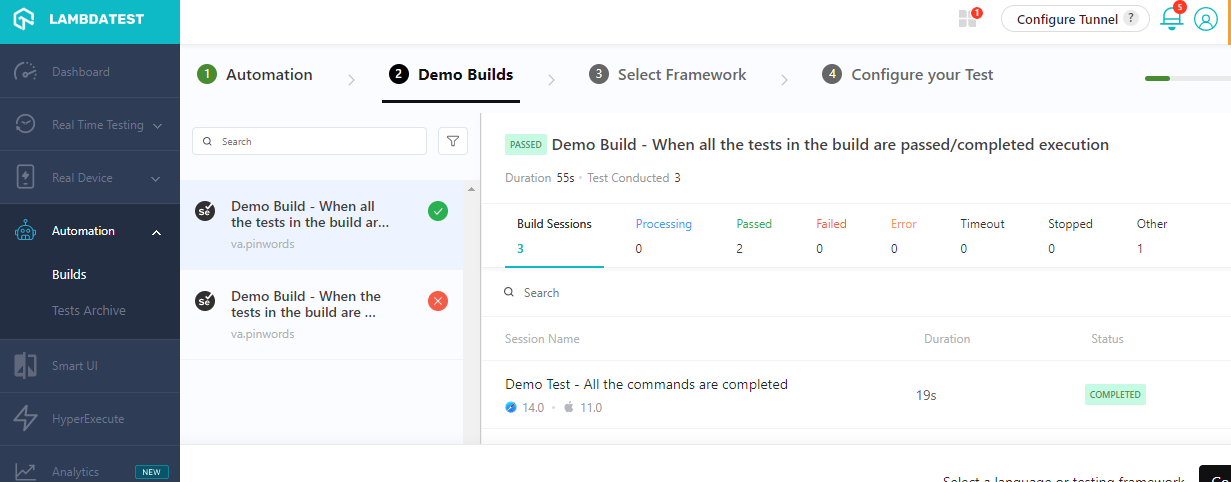Click the Apple 11.0 OS icon
This screenshot has height=482, width=1231.
[569, 408]
